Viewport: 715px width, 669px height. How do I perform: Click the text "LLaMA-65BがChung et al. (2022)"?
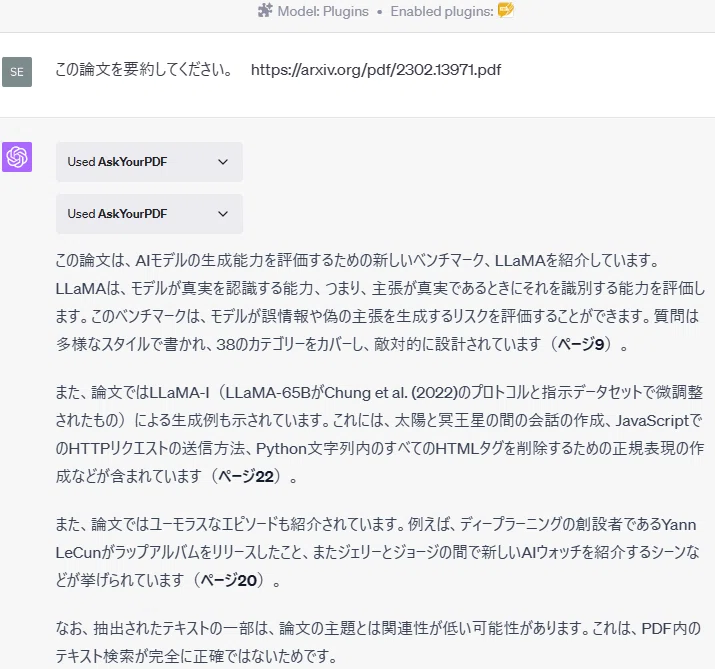pyautogui.click(x=341, y=393)
